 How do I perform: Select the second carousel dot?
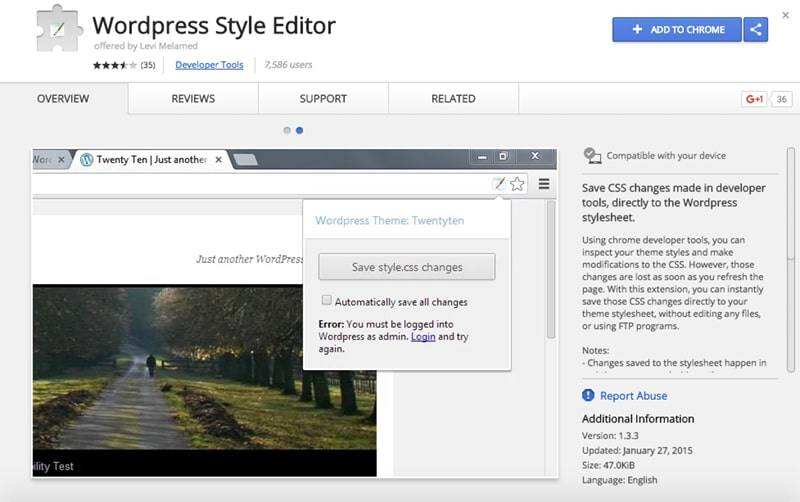(300, 130)
